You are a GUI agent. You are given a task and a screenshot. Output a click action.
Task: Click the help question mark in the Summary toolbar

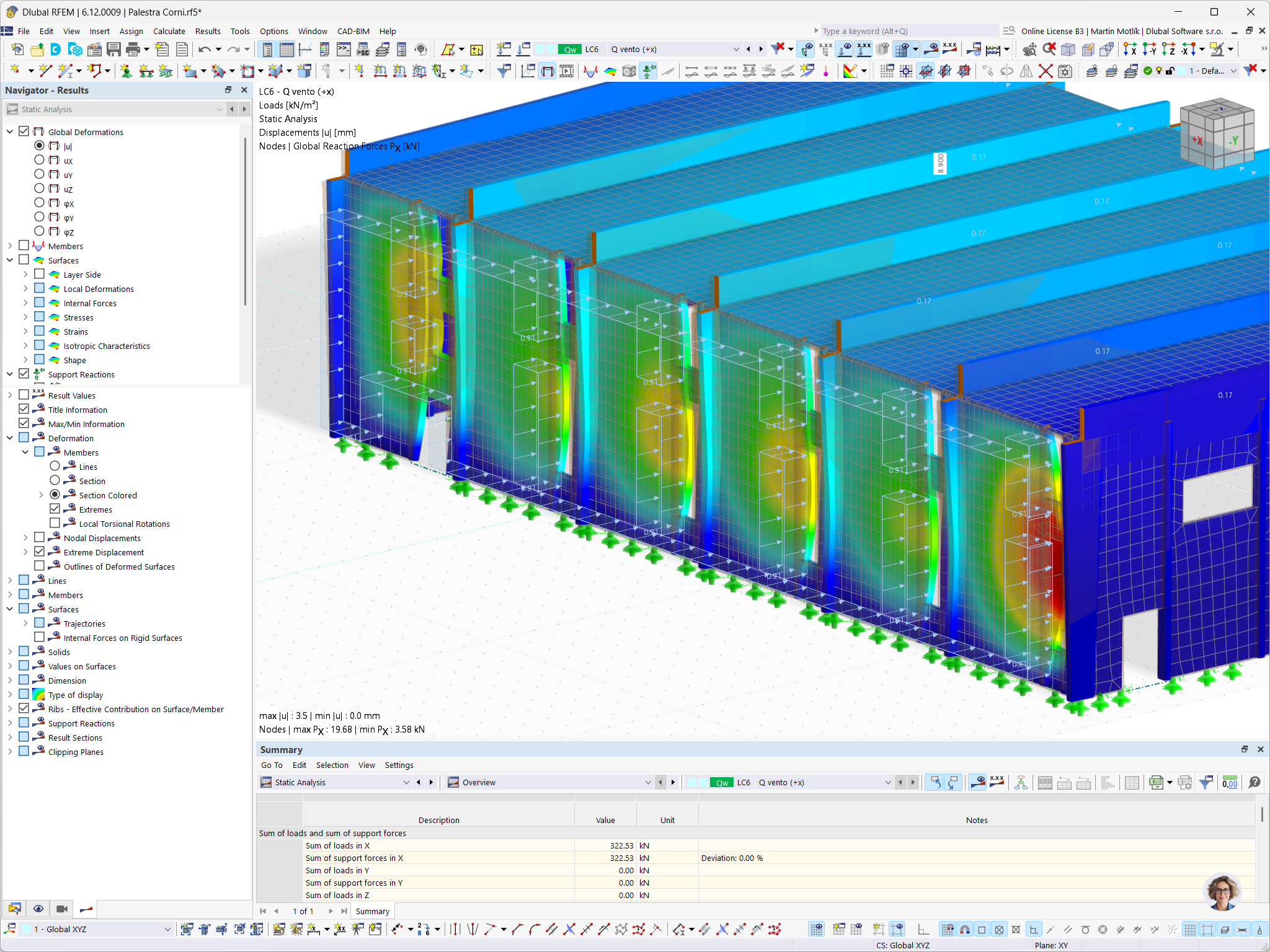tap(1255, 782)
